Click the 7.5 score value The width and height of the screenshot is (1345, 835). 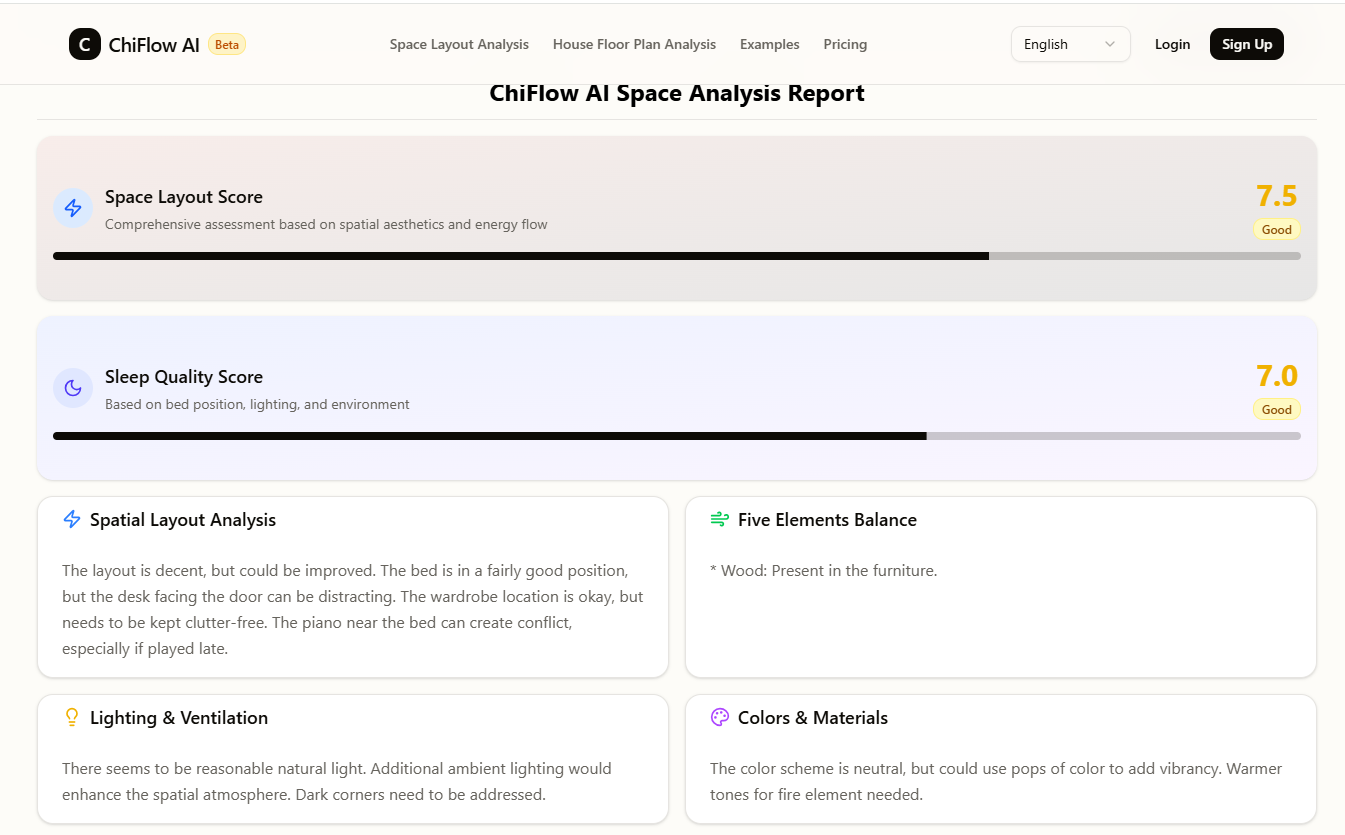[x=1276, y=196]
